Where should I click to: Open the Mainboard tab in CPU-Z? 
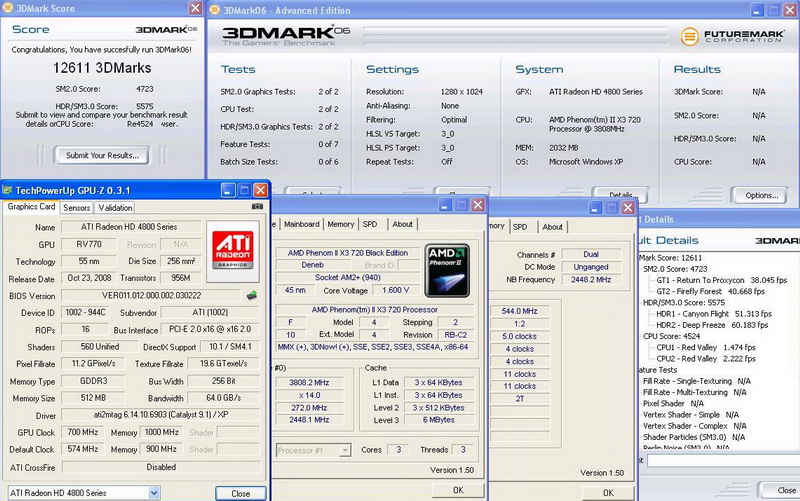[x=302, y=224]
